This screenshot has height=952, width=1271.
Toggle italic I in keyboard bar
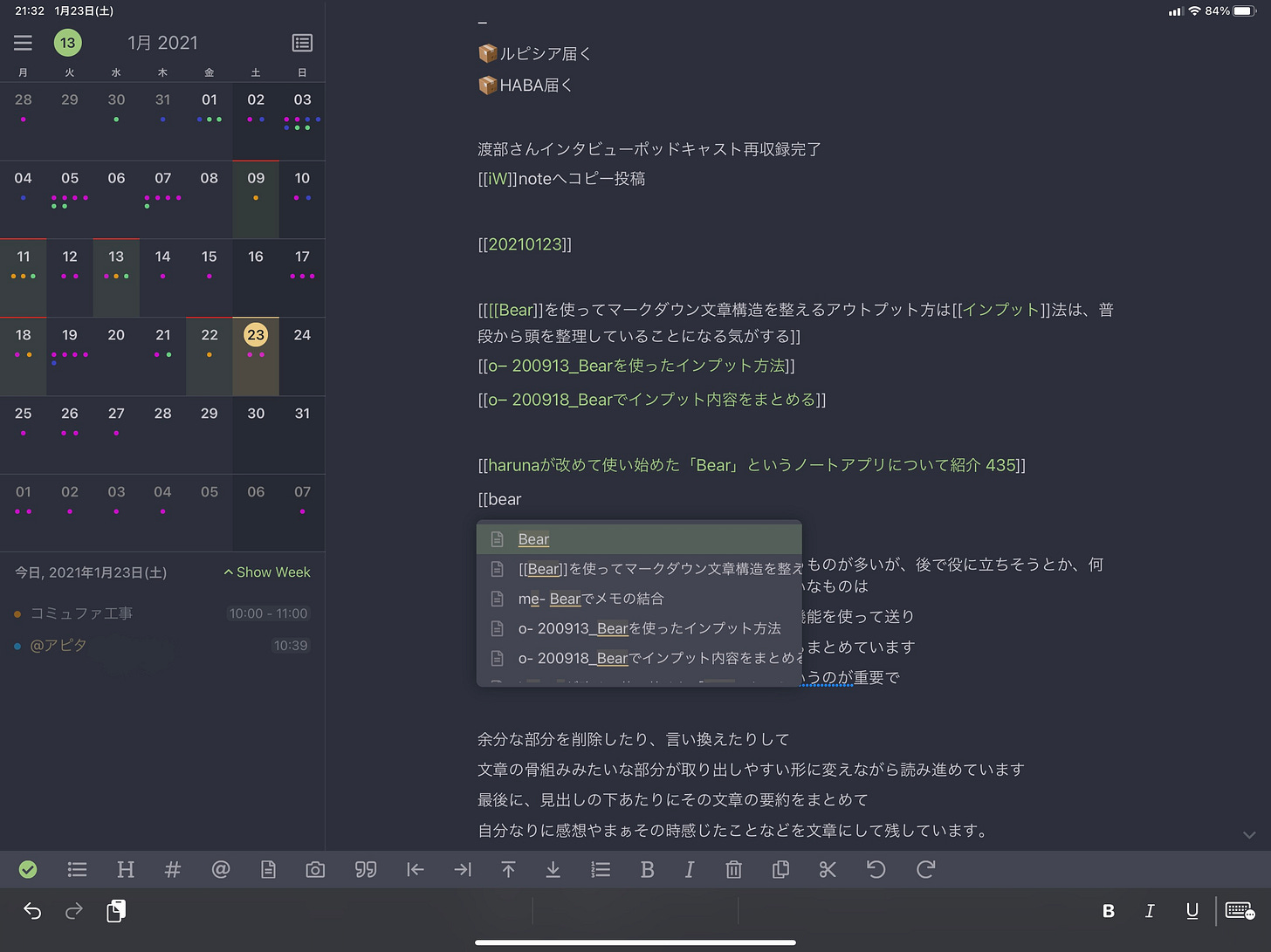[1150, 911]
